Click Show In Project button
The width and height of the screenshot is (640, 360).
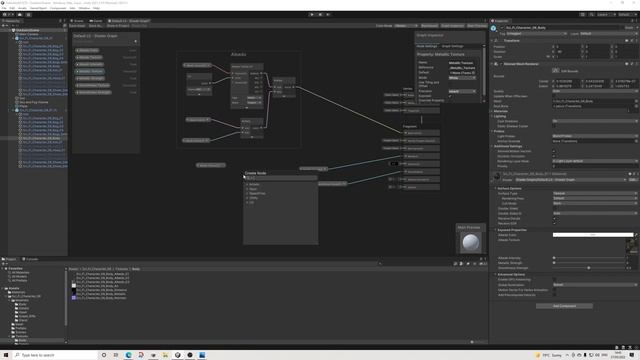(x=118, y=26)
